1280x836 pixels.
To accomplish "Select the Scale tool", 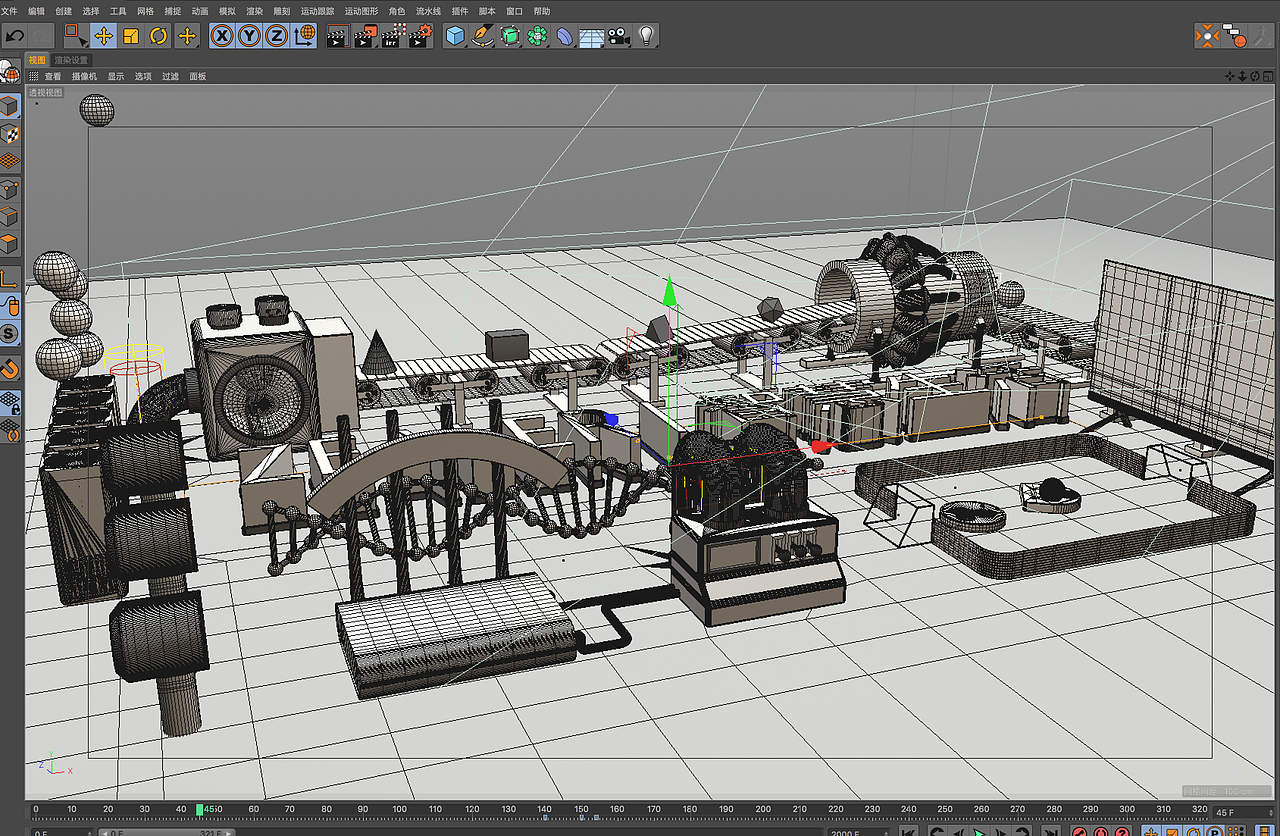I will (131, 36).
